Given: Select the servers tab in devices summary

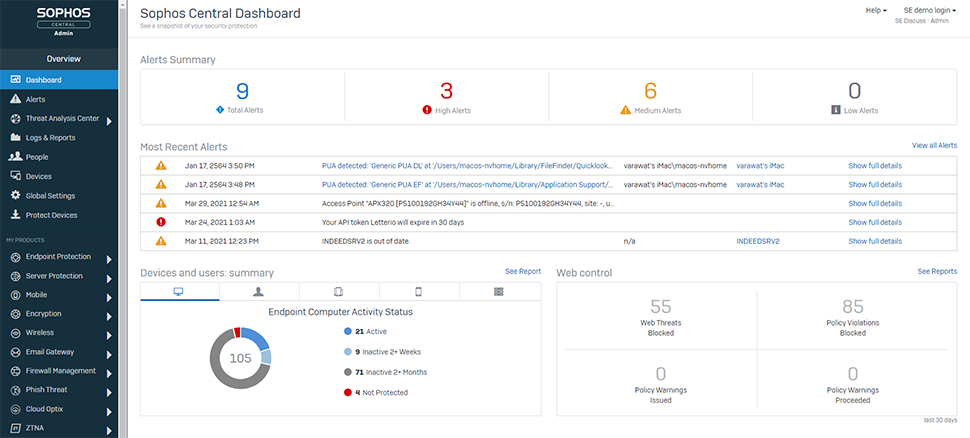Looking at the screenshot, I should [498, 291].
